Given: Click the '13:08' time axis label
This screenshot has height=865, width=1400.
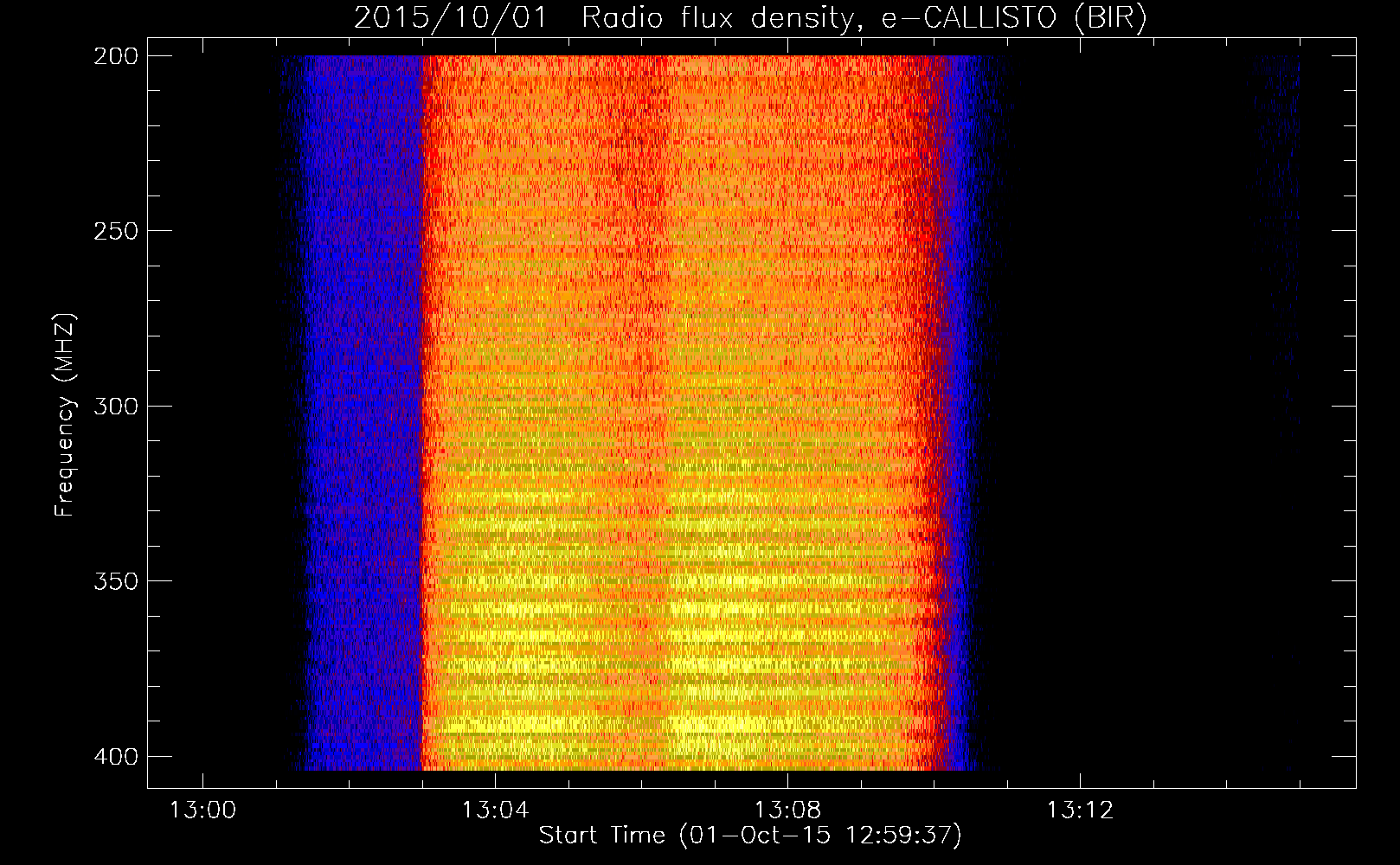Looking at the screenshot, I should [x=787, y=811].
